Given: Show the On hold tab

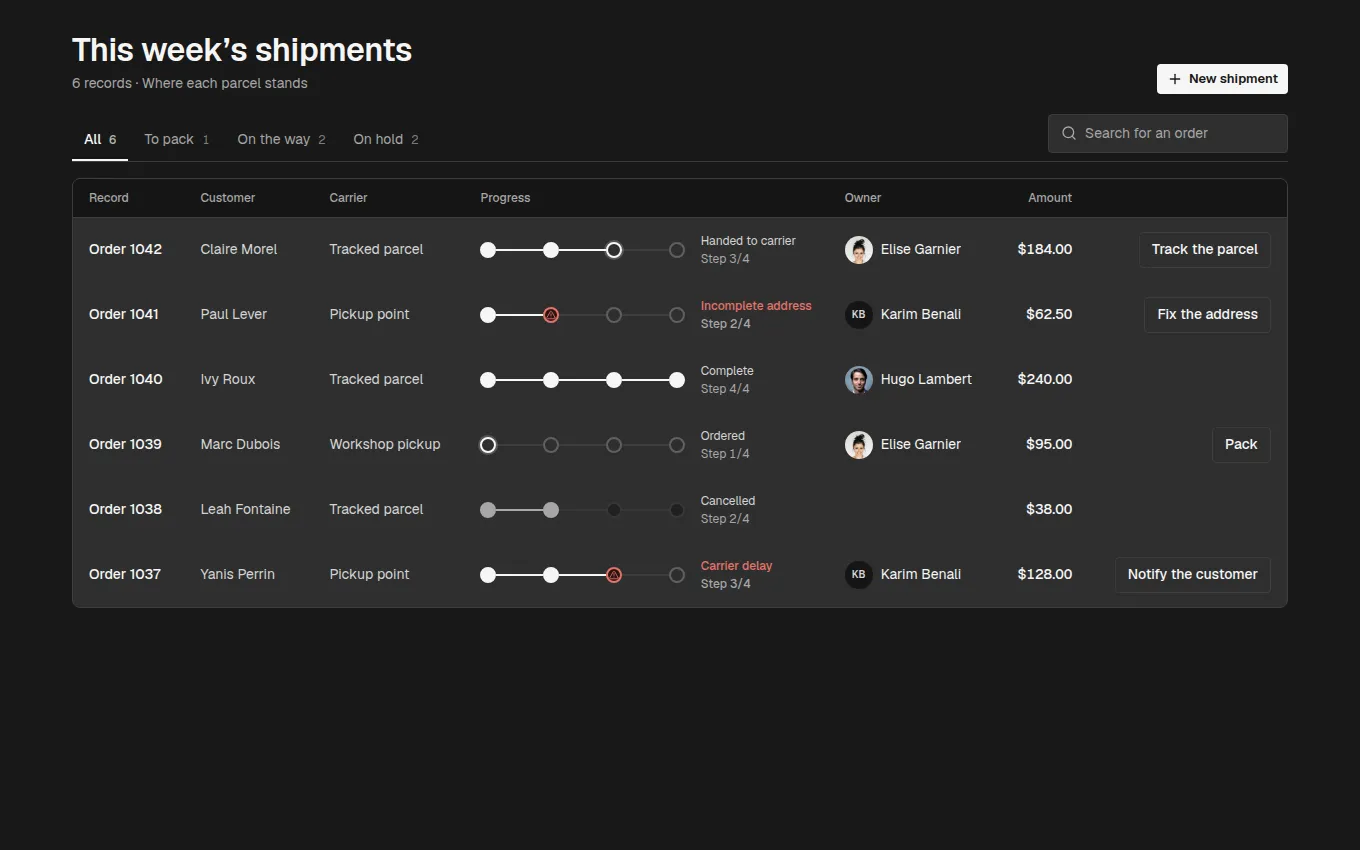Looking at the screenshot, I should pos(386,140).
